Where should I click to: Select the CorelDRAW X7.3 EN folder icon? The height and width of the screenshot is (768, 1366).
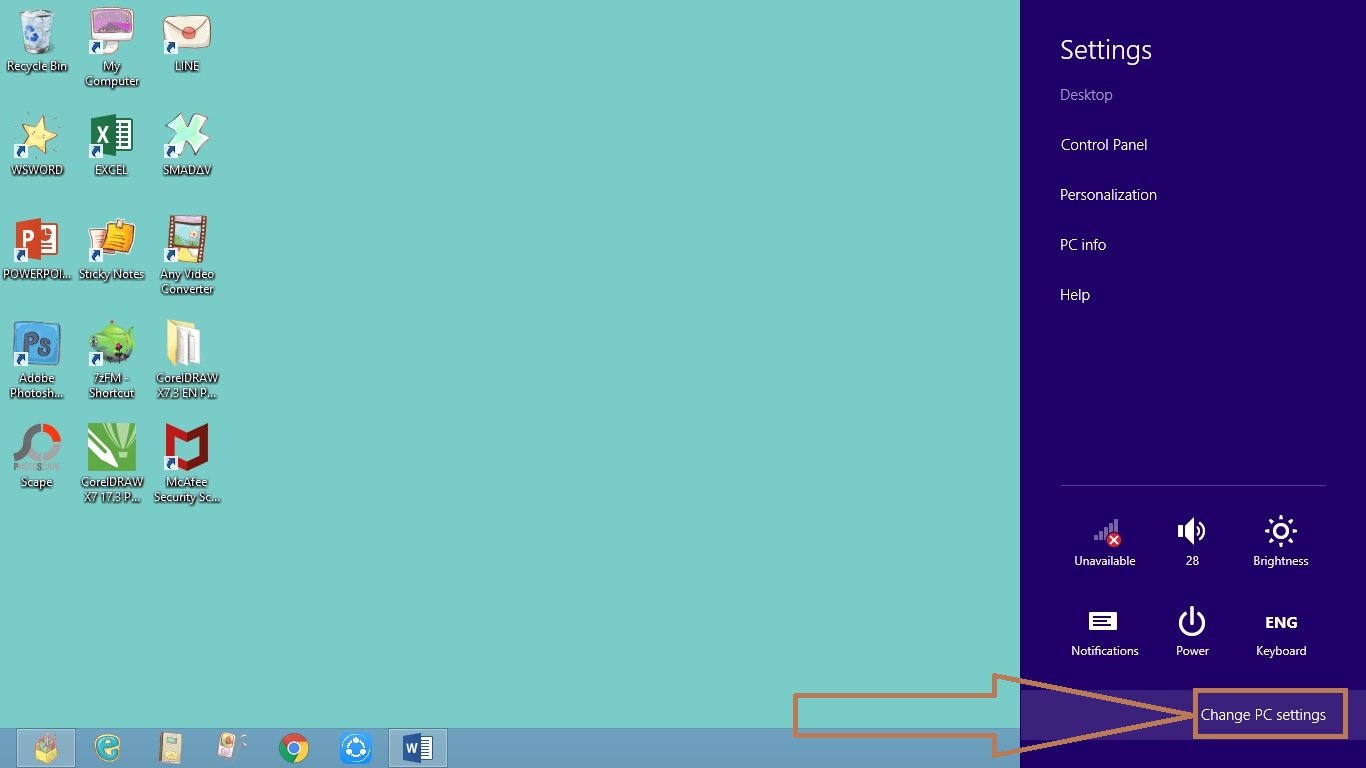click(x=187, y=360)
